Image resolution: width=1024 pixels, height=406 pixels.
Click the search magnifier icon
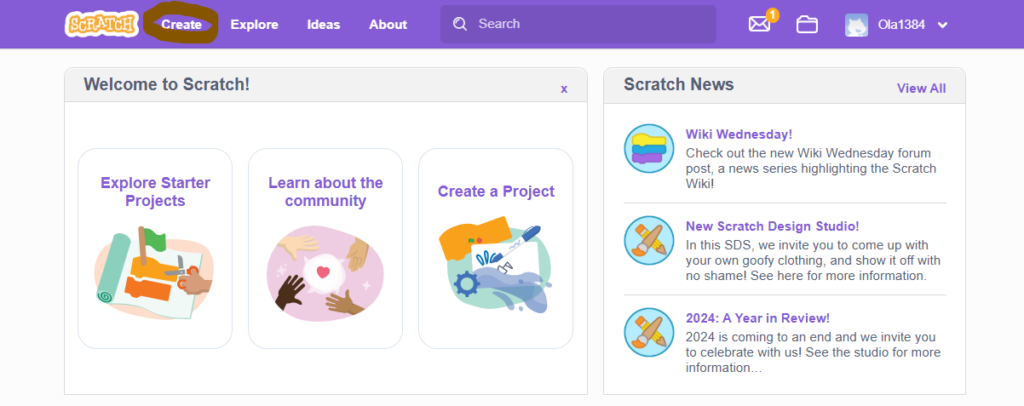(460, 24)
